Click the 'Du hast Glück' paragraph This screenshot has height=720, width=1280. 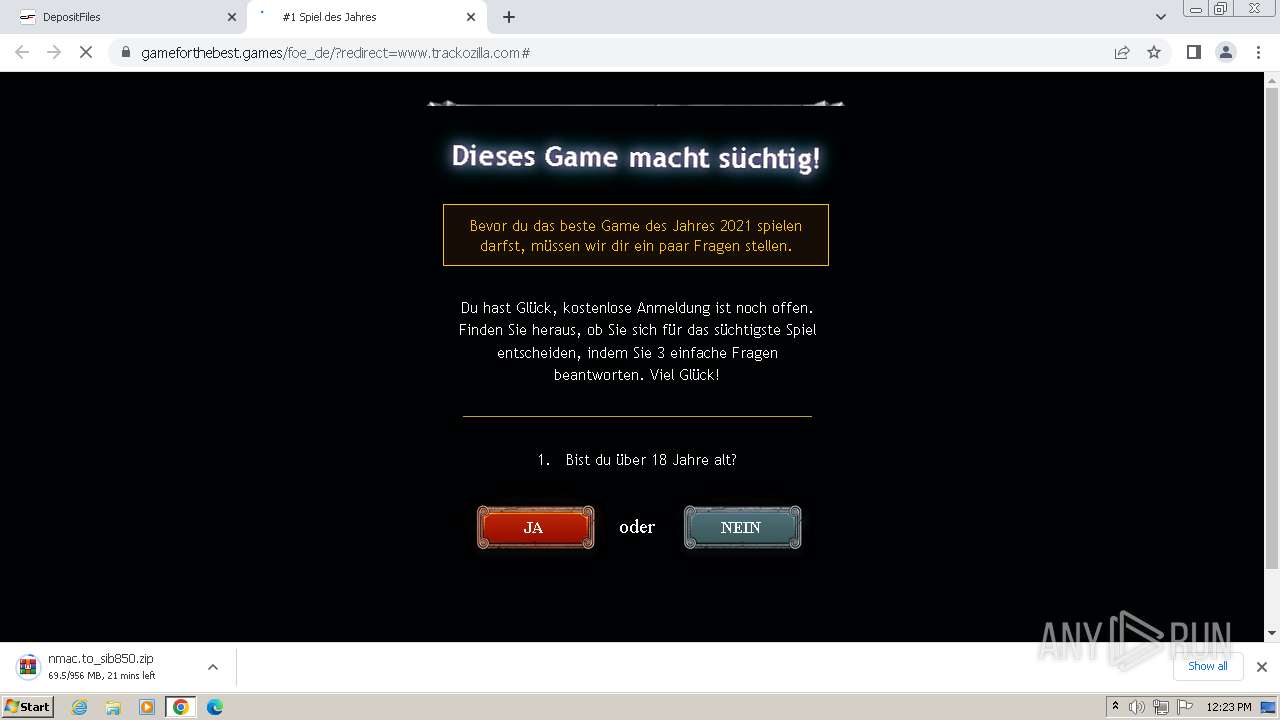click(637, 341)
